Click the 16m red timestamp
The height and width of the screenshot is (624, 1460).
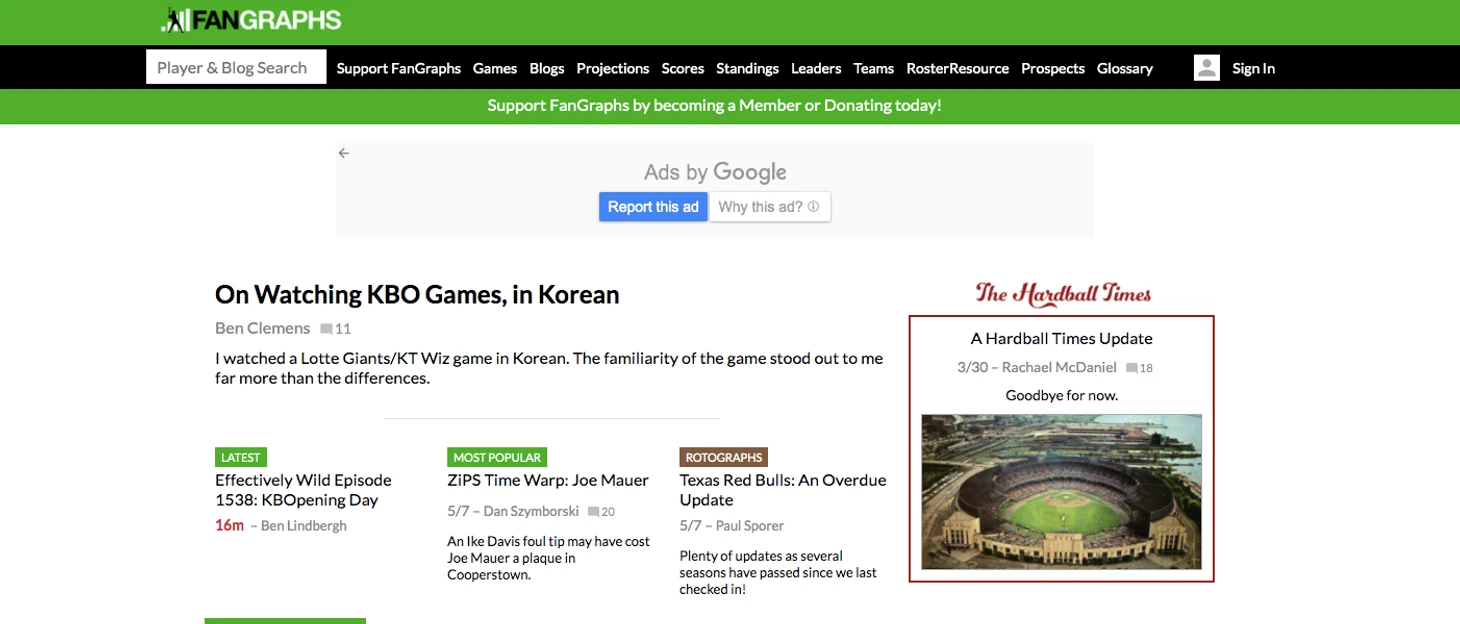coord(229,525)
